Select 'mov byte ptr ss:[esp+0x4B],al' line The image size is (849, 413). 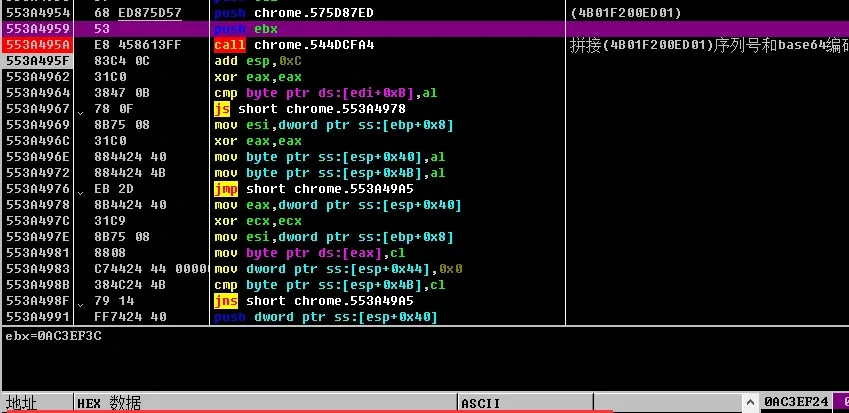(330, 173)
